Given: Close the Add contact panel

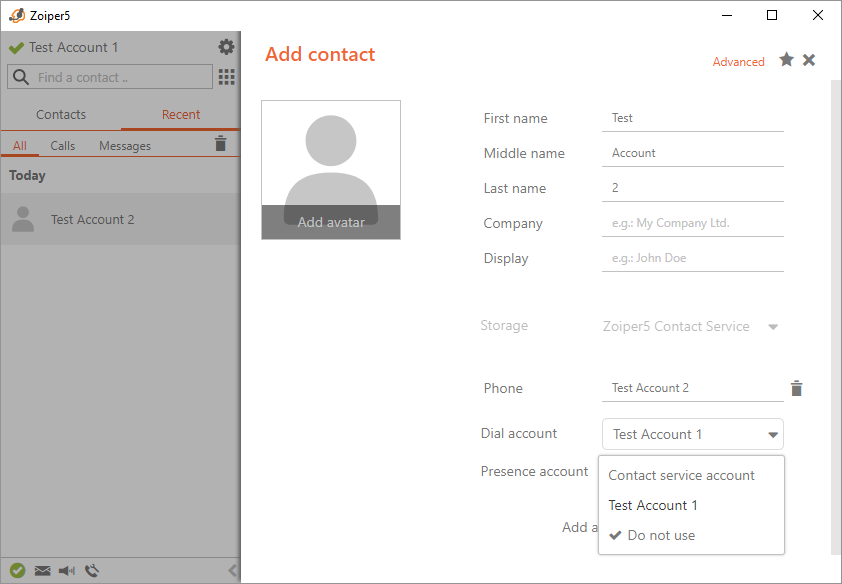Looking at the screenshot, I should click(x=809, y=60).
